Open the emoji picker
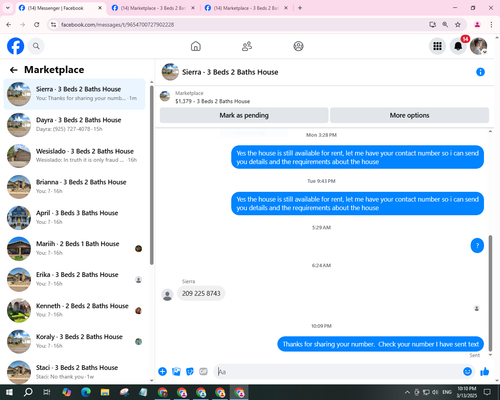 tap(468, 371)
